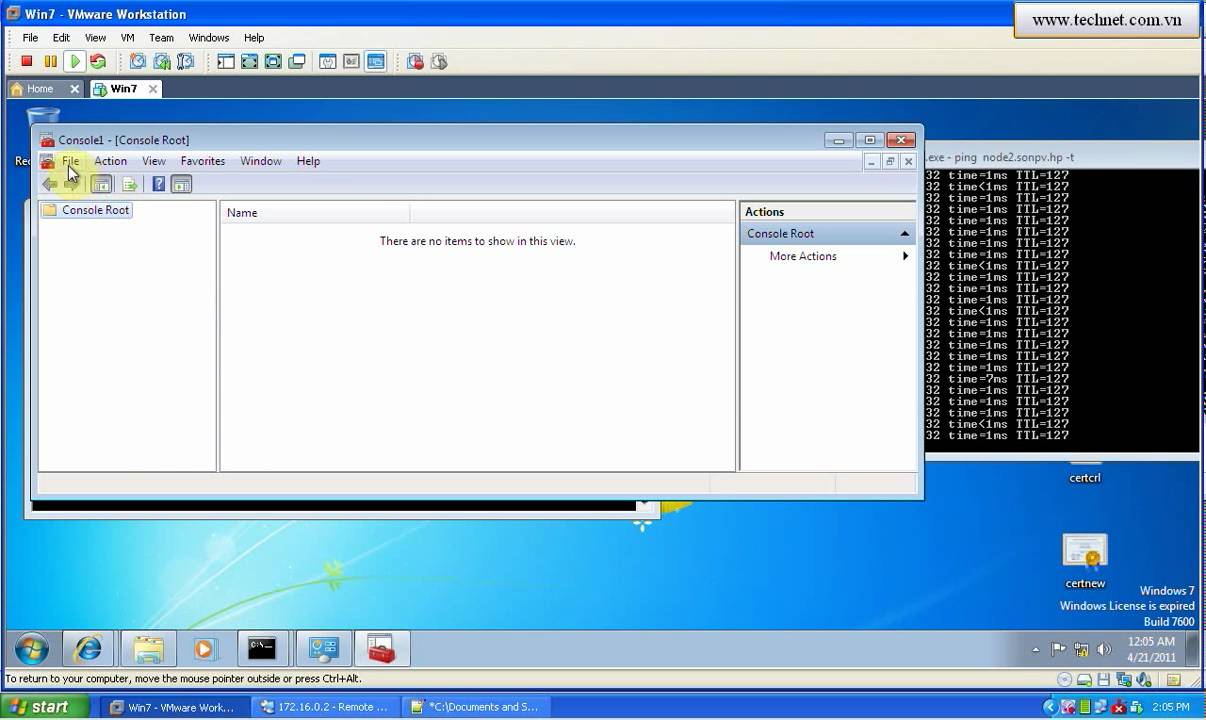This screenshot has width=1206, height=720.
Task: Open the VMware Edit menu
Action: (x=61, y=38)
